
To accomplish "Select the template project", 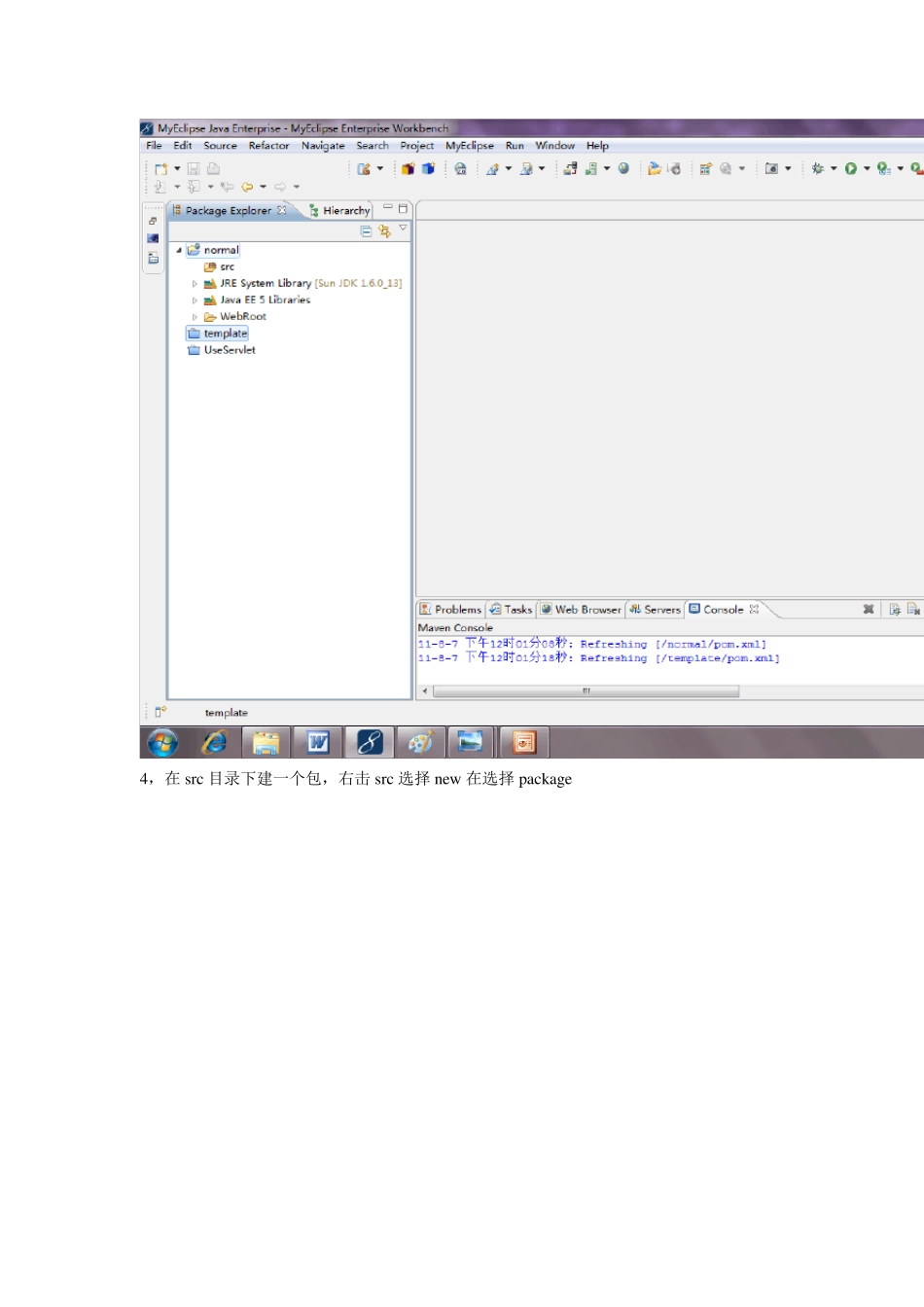I will point(218,334).
